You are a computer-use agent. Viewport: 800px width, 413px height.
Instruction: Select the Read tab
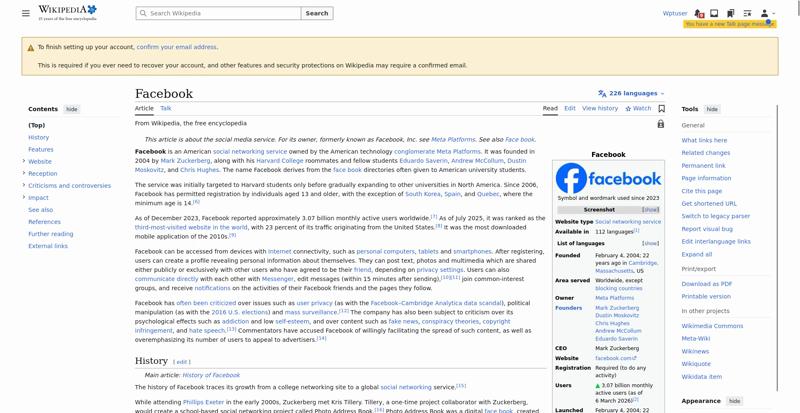[x=550, y=108]
